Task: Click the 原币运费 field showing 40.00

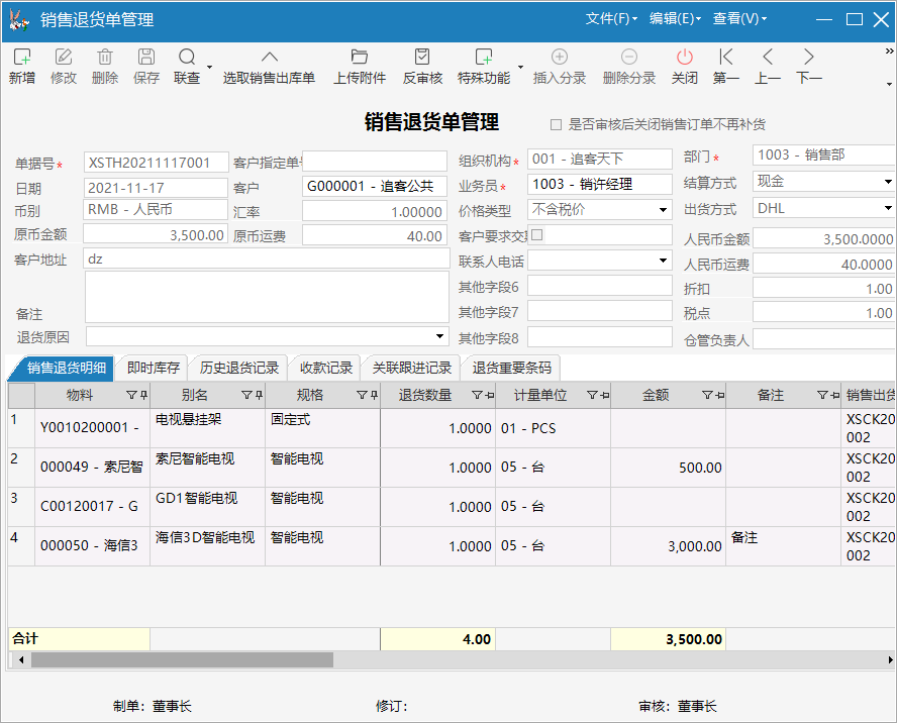Action: 374,236
